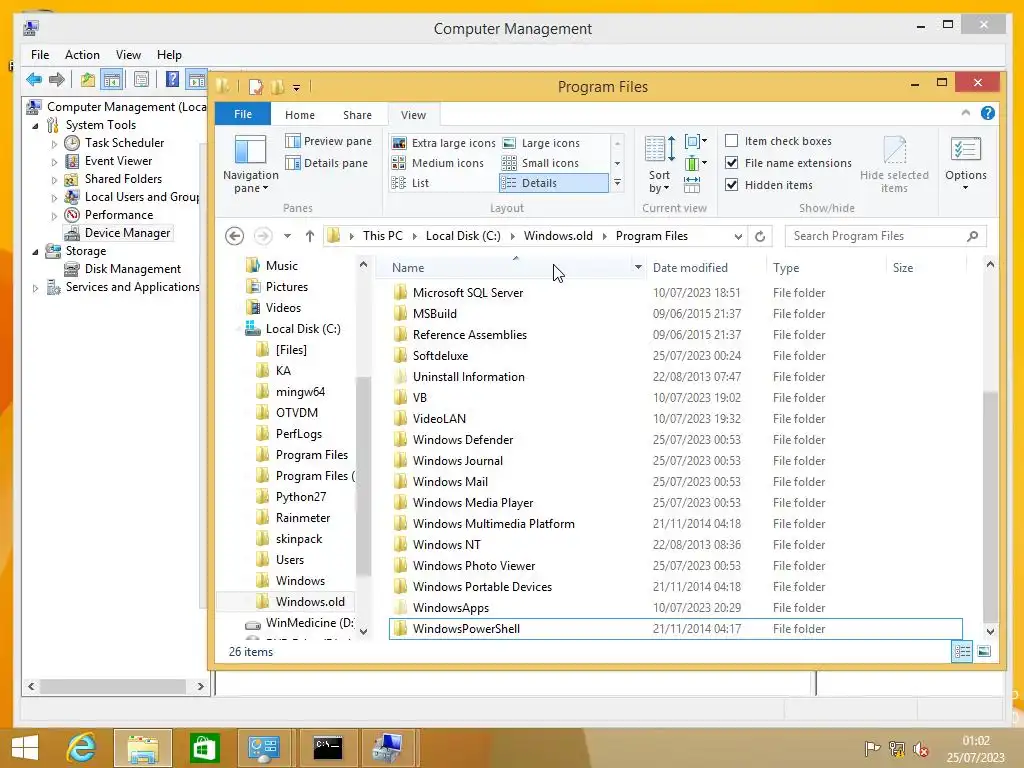The height and width of the screenshot is (768, 1024).
Task: Click Computer Management horizontal scrollbar right arrow
Action: click(x=200, y=686)
